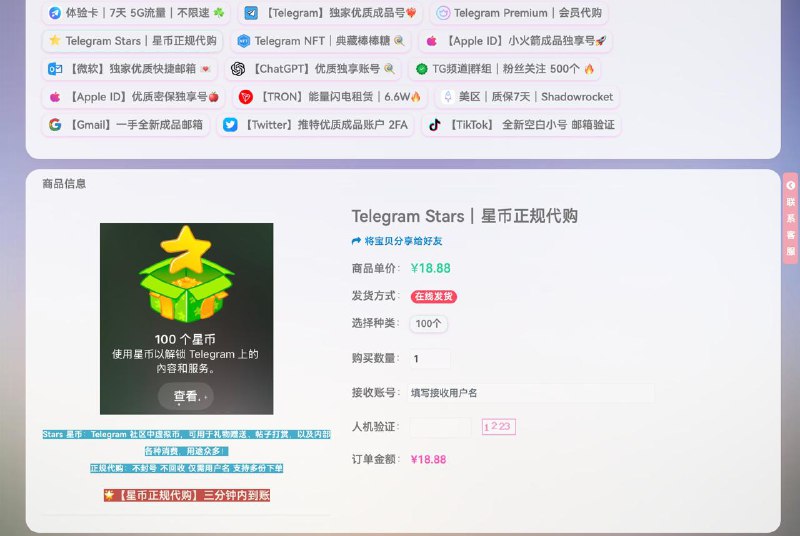The image size is (800, 536).
Task: Click the arrow icon on 联系客服 side tab
Action: [790, 185]
